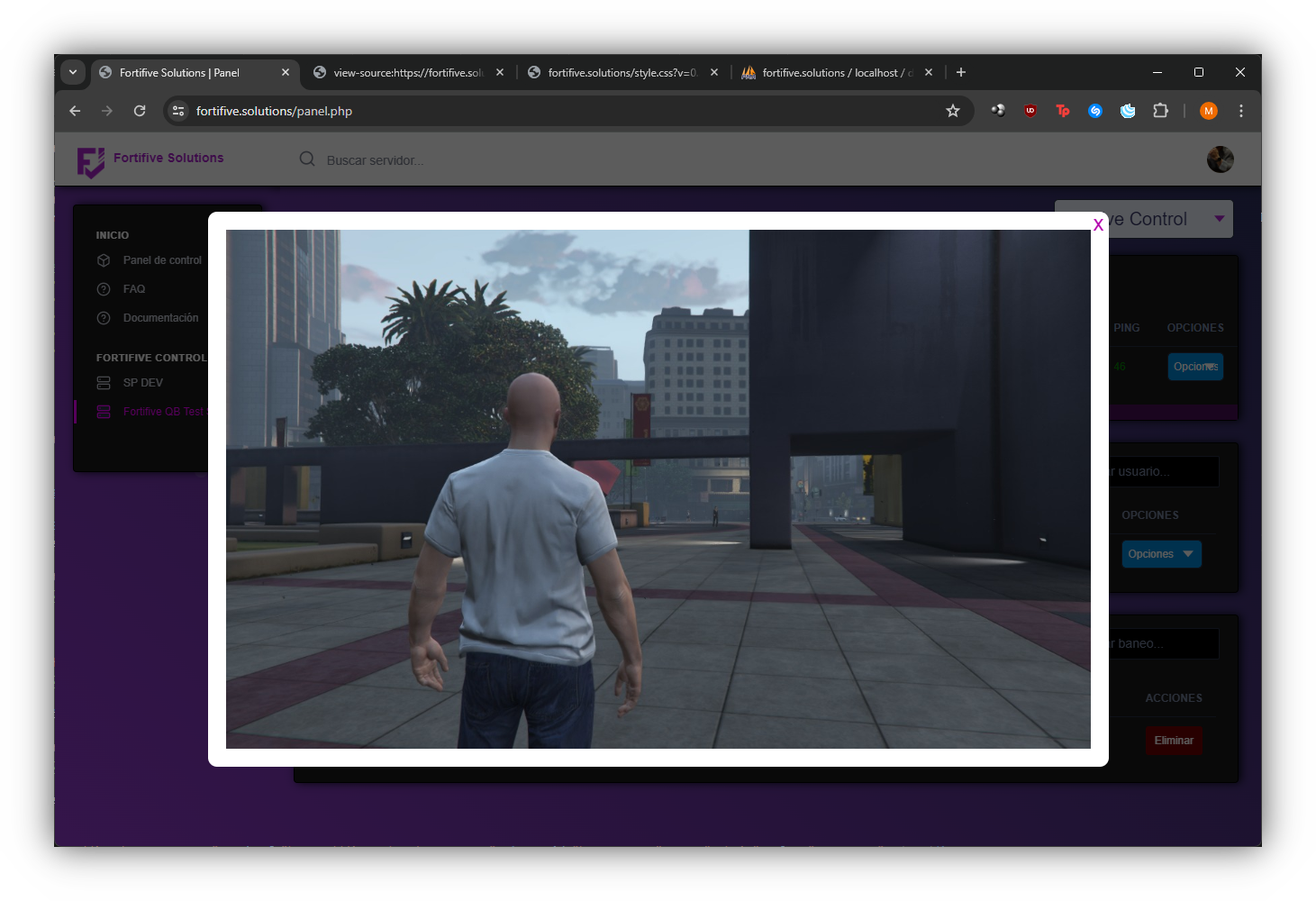The width and height of the screenshot is (1316, 901).
Task: Expand the Fortifive Control dropdown
Action: 1219,219
